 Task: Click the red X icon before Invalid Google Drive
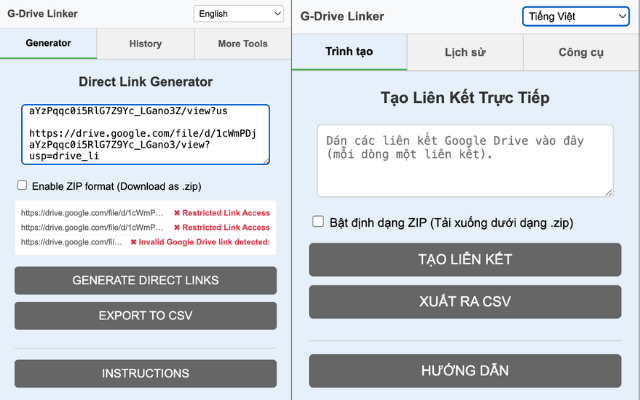coord(133,242)
